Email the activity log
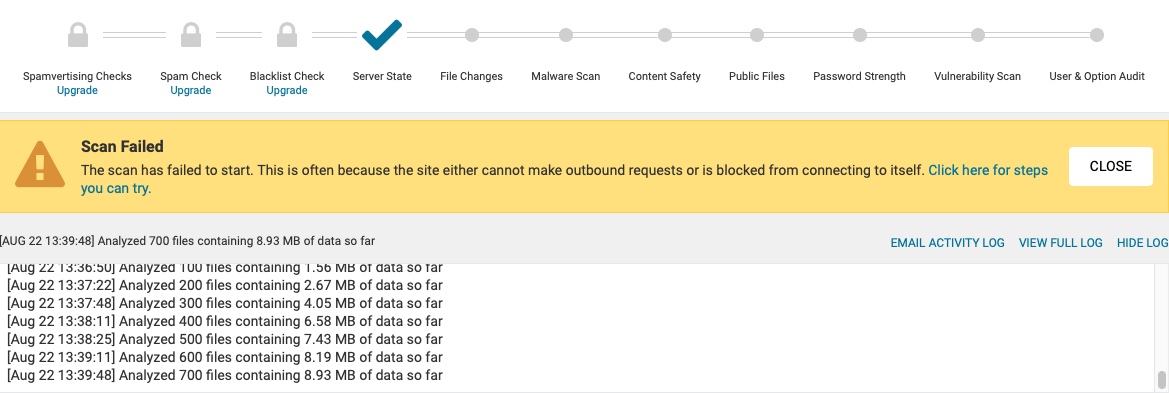Image resolution: width=1169 pixels, height=393 pixels. coord(948,243)
